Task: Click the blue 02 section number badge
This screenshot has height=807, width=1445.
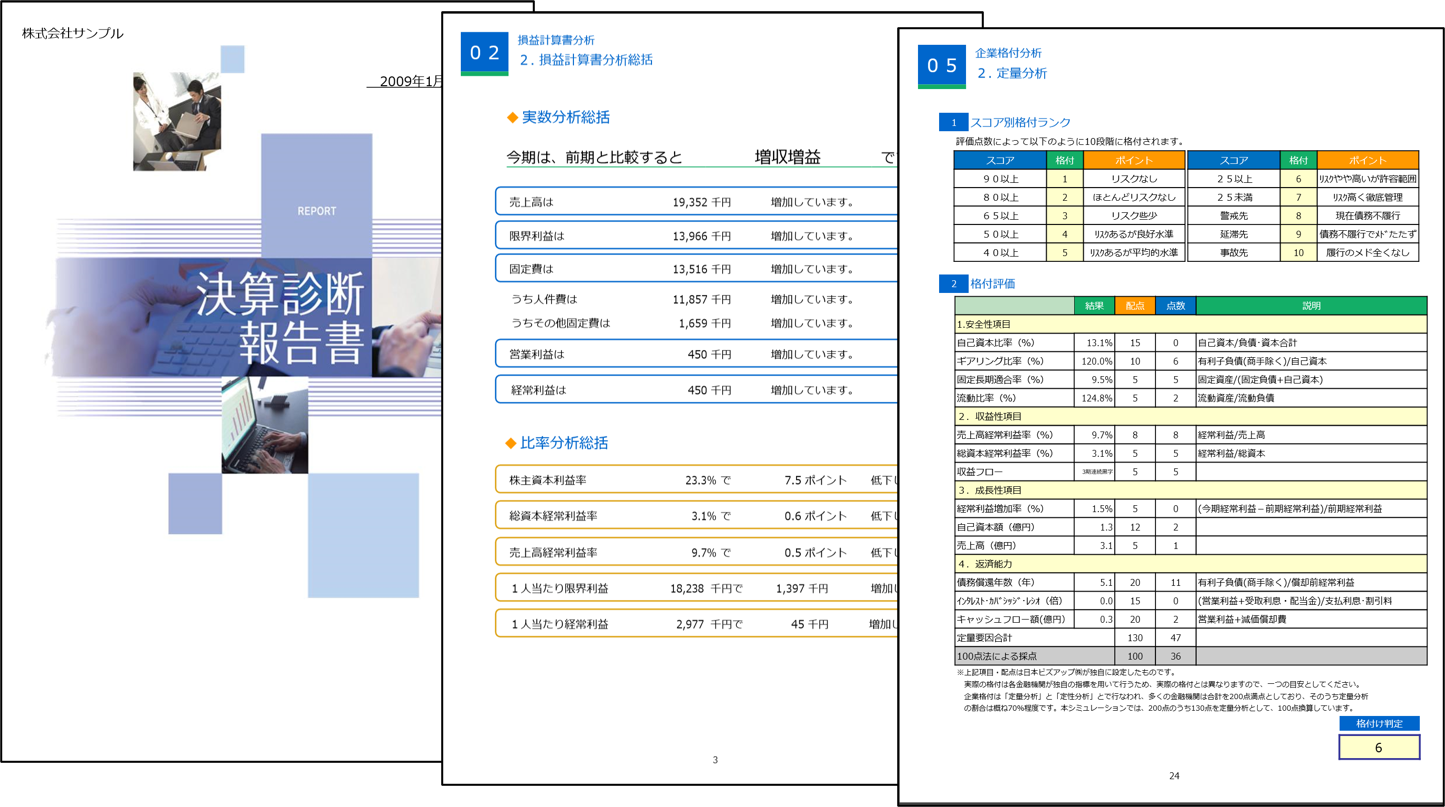Action: [485, 53]
